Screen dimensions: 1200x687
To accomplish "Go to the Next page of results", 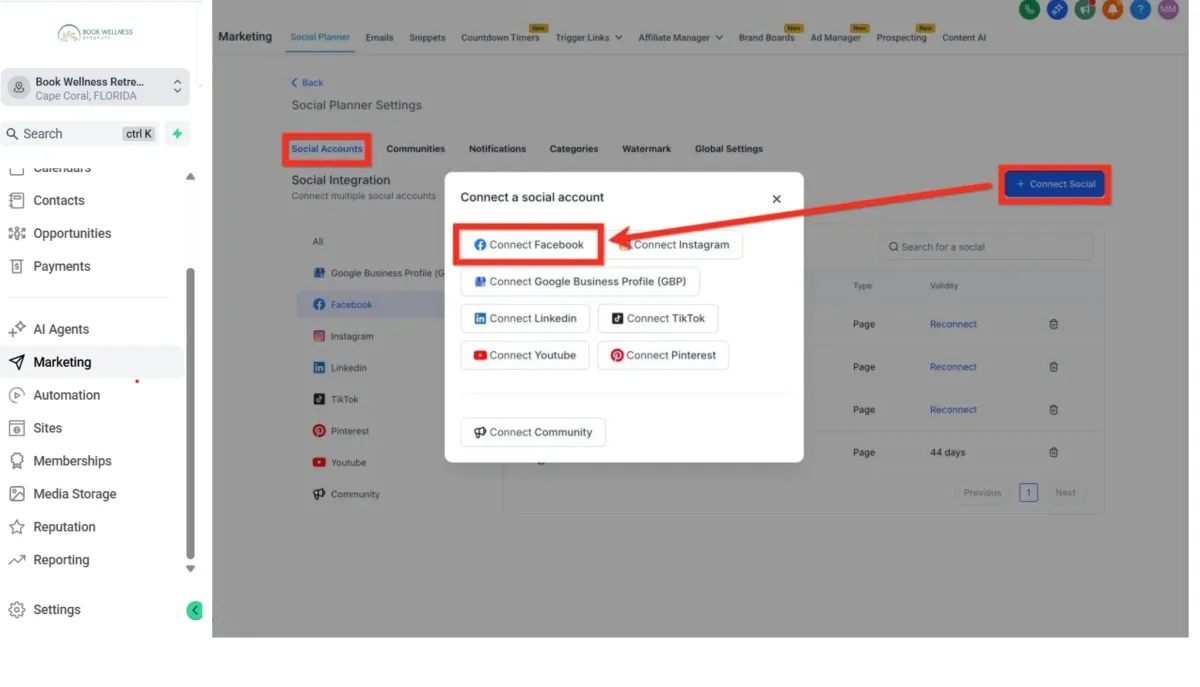I will [x=1065, y=493].
